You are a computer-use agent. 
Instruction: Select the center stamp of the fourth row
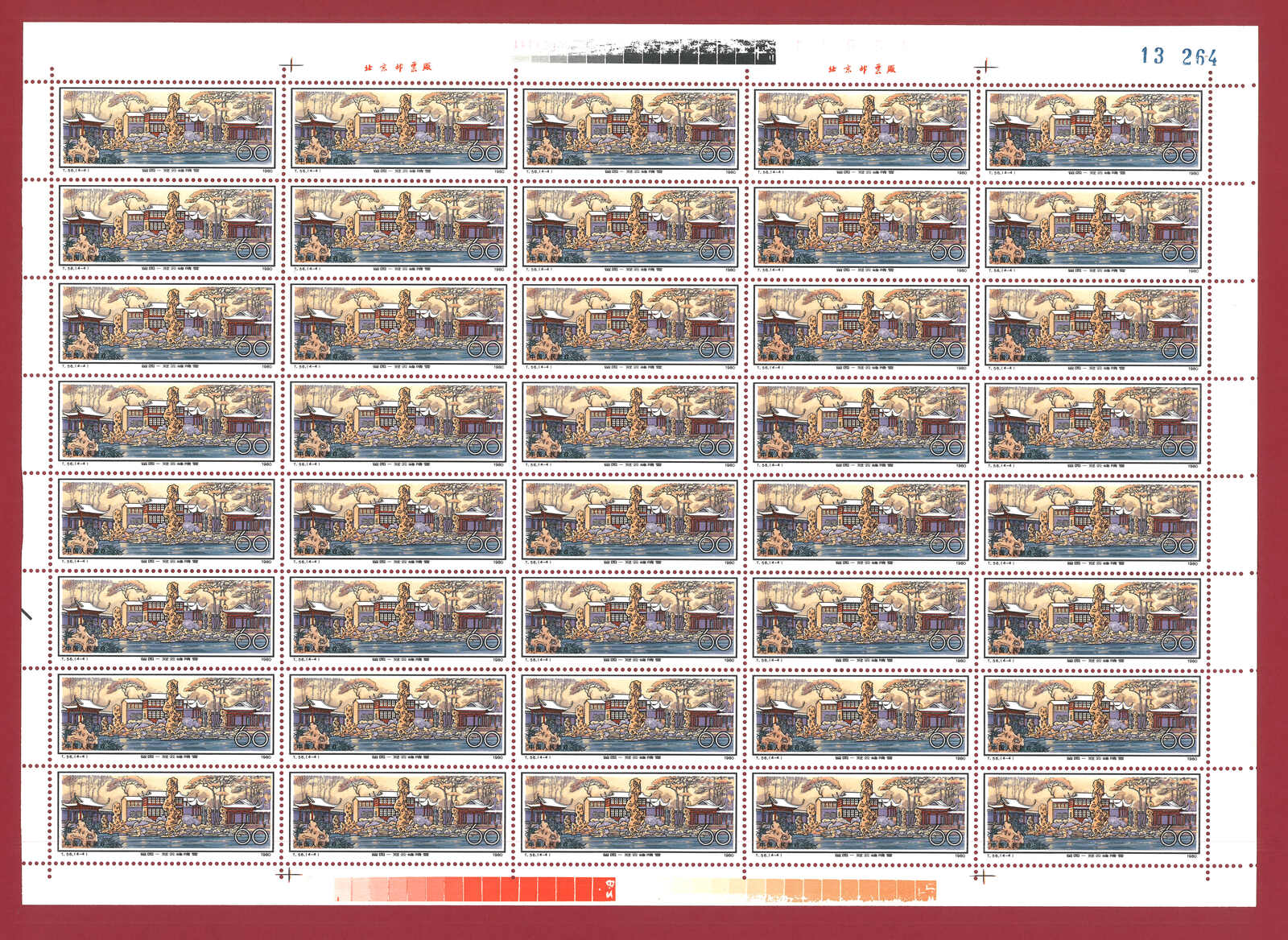click(631, 424)
